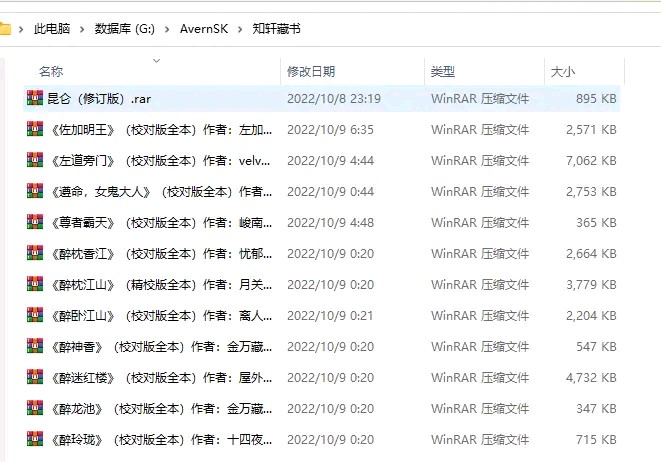Navigate to AvernSK in the breadcrumb

(205, 30)
